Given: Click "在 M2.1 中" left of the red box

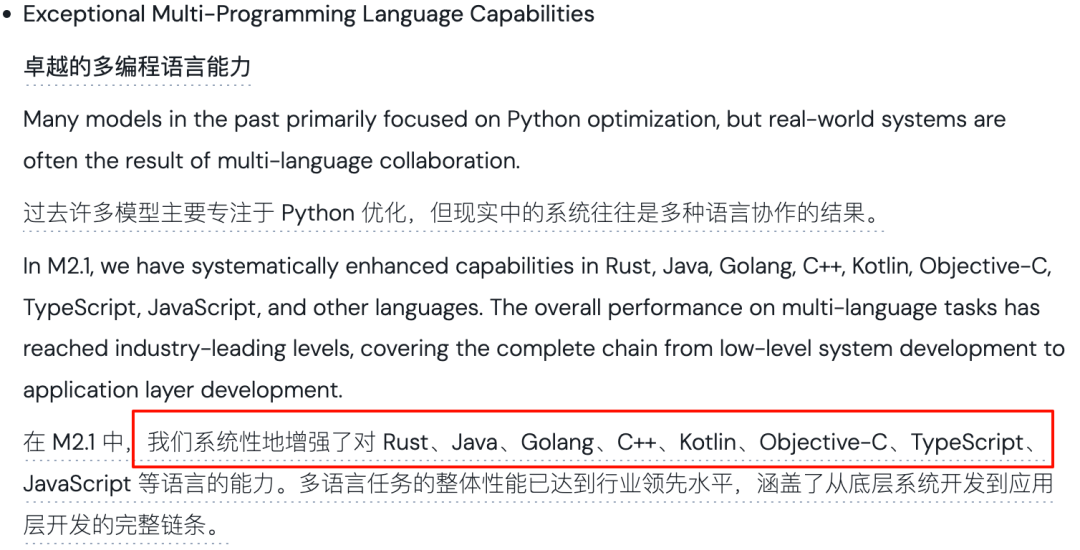Looking at the screenshot, I should [76, 442].
